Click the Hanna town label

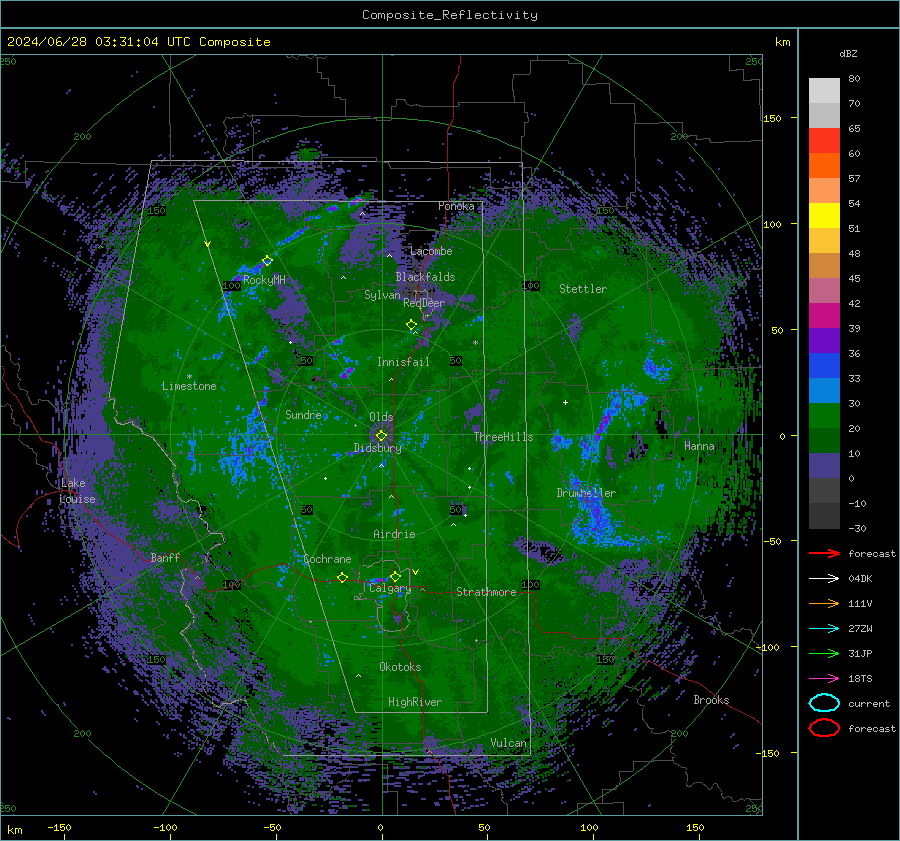[699, 445]
